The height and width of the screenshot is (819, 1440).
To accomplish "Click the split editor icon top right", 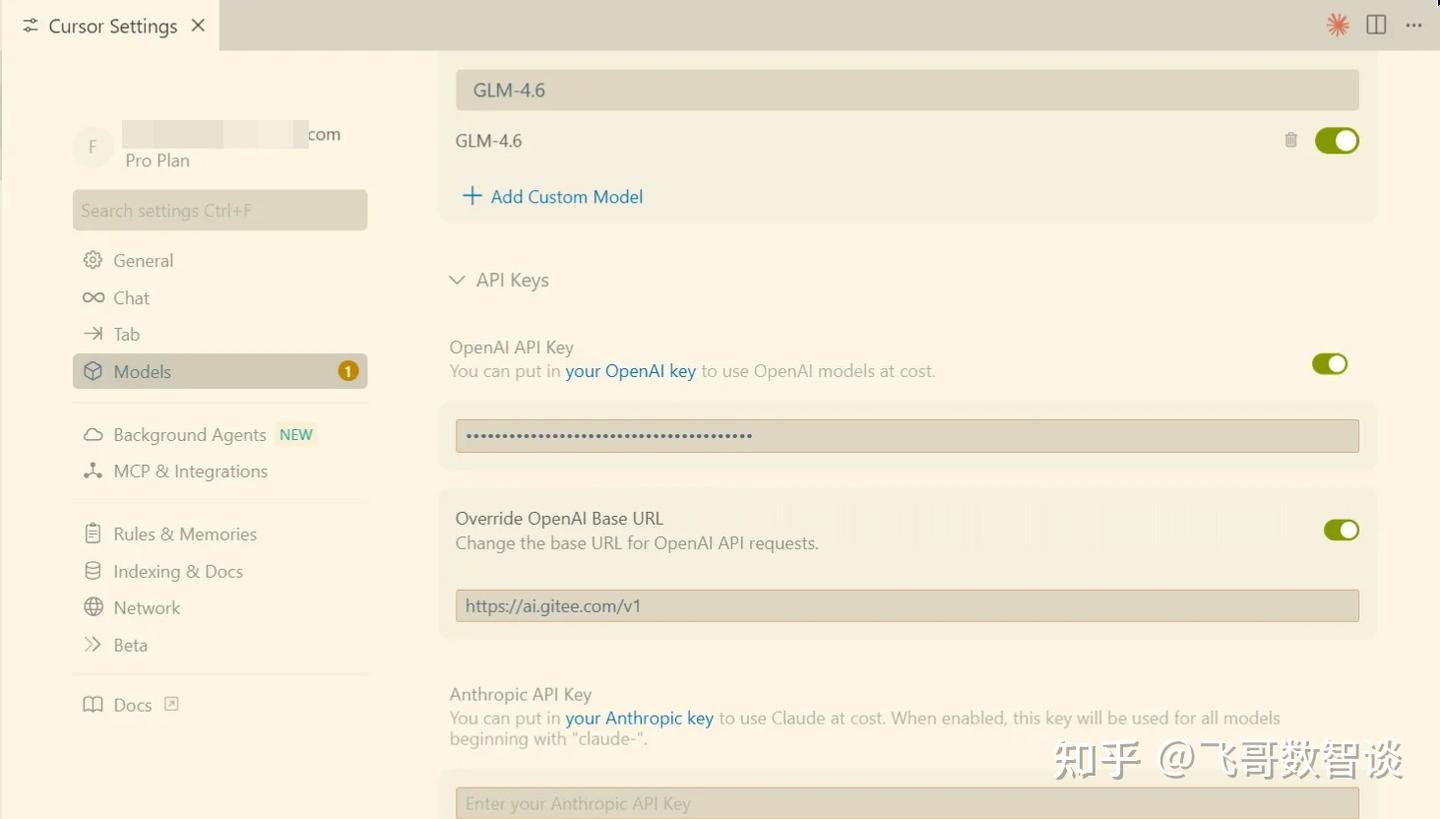I will coord(1376,24).
